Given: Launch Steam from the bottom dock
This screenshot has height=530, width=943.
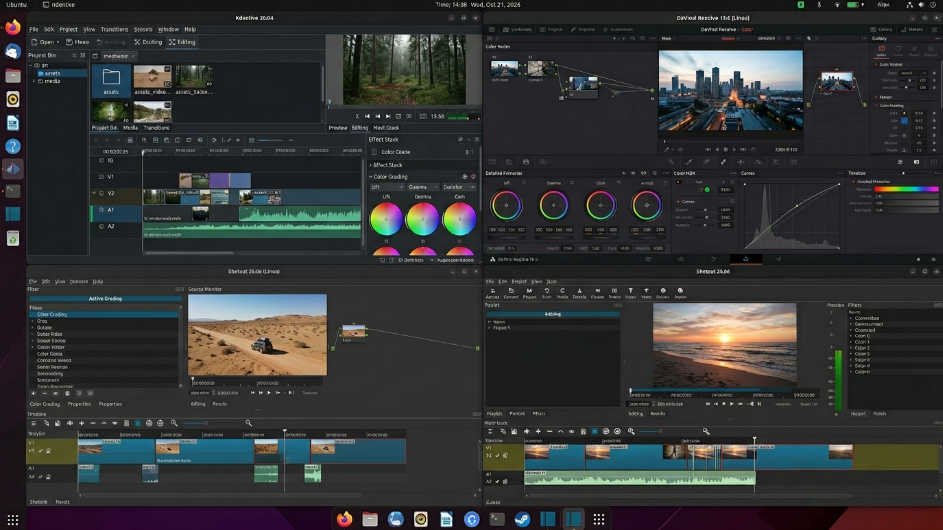Looking at the screenshot, I should (x=522, y=519).
